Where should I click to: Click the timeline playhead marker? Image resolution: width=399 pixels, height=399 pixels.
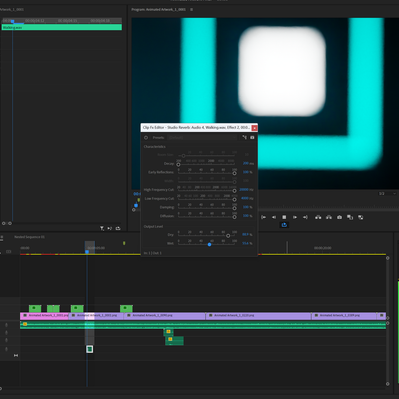[x=87, y=252]
